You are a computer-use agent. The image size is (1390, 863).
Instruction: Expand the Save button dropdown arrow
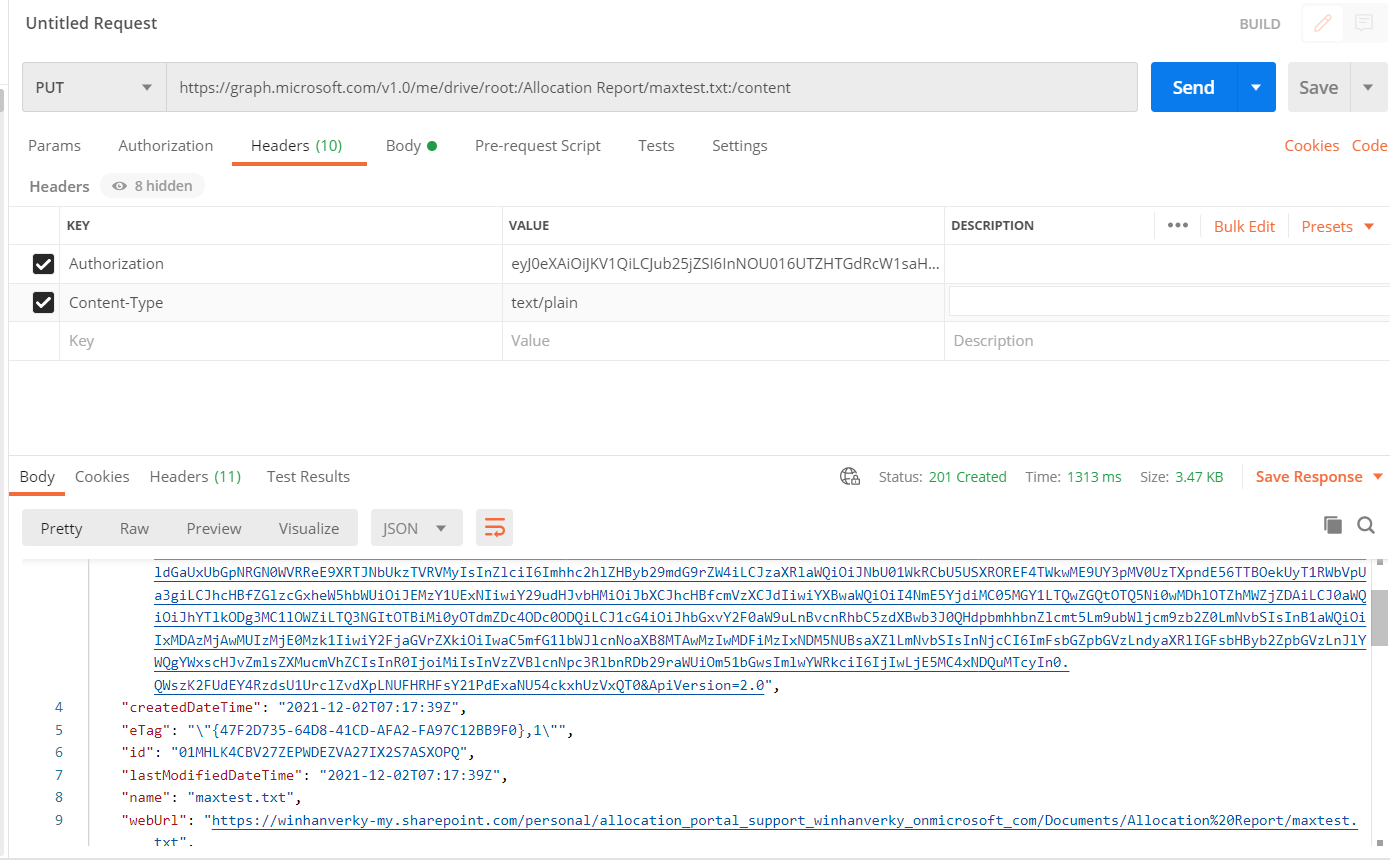coord(1368,87)
